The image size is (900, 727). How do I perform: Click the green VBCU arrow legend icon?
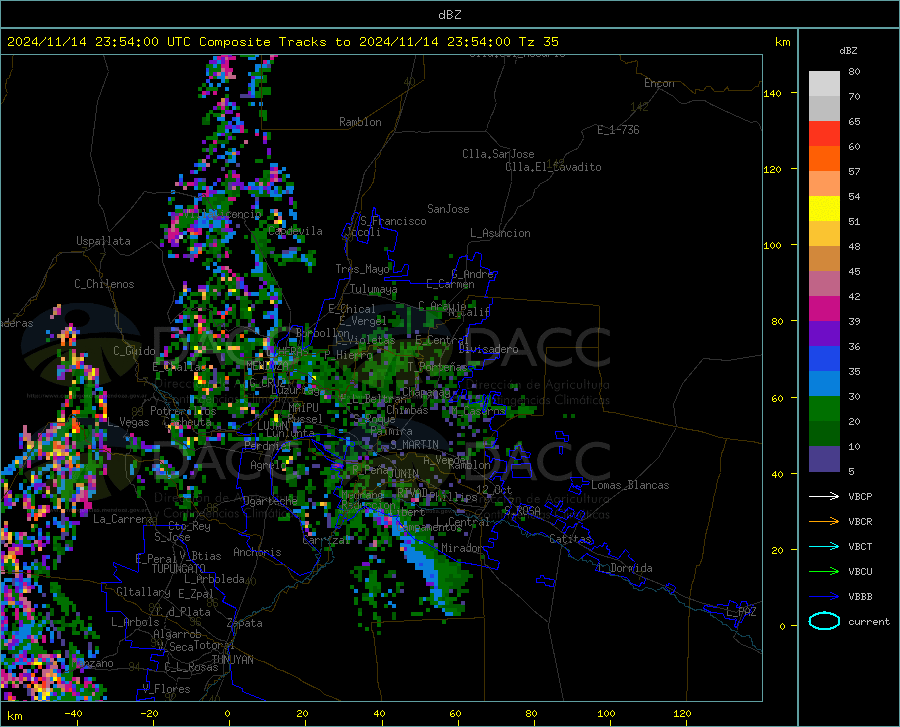(x=824, y=571)
